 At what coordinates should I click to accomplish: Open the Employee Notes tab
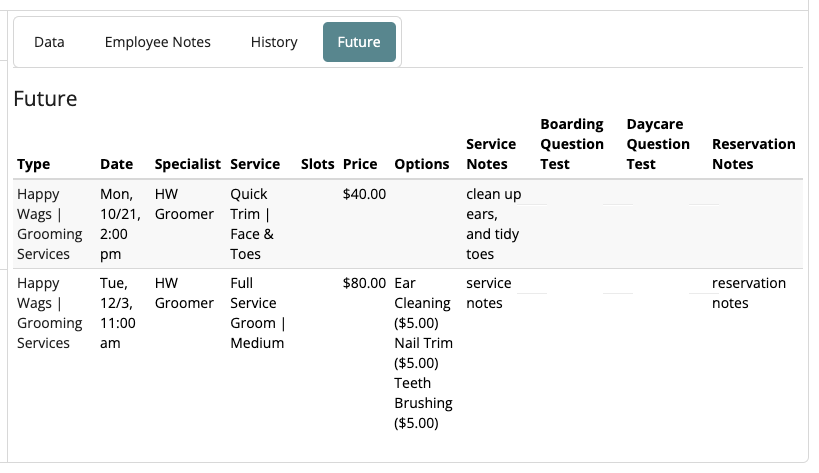coord(158,42)
